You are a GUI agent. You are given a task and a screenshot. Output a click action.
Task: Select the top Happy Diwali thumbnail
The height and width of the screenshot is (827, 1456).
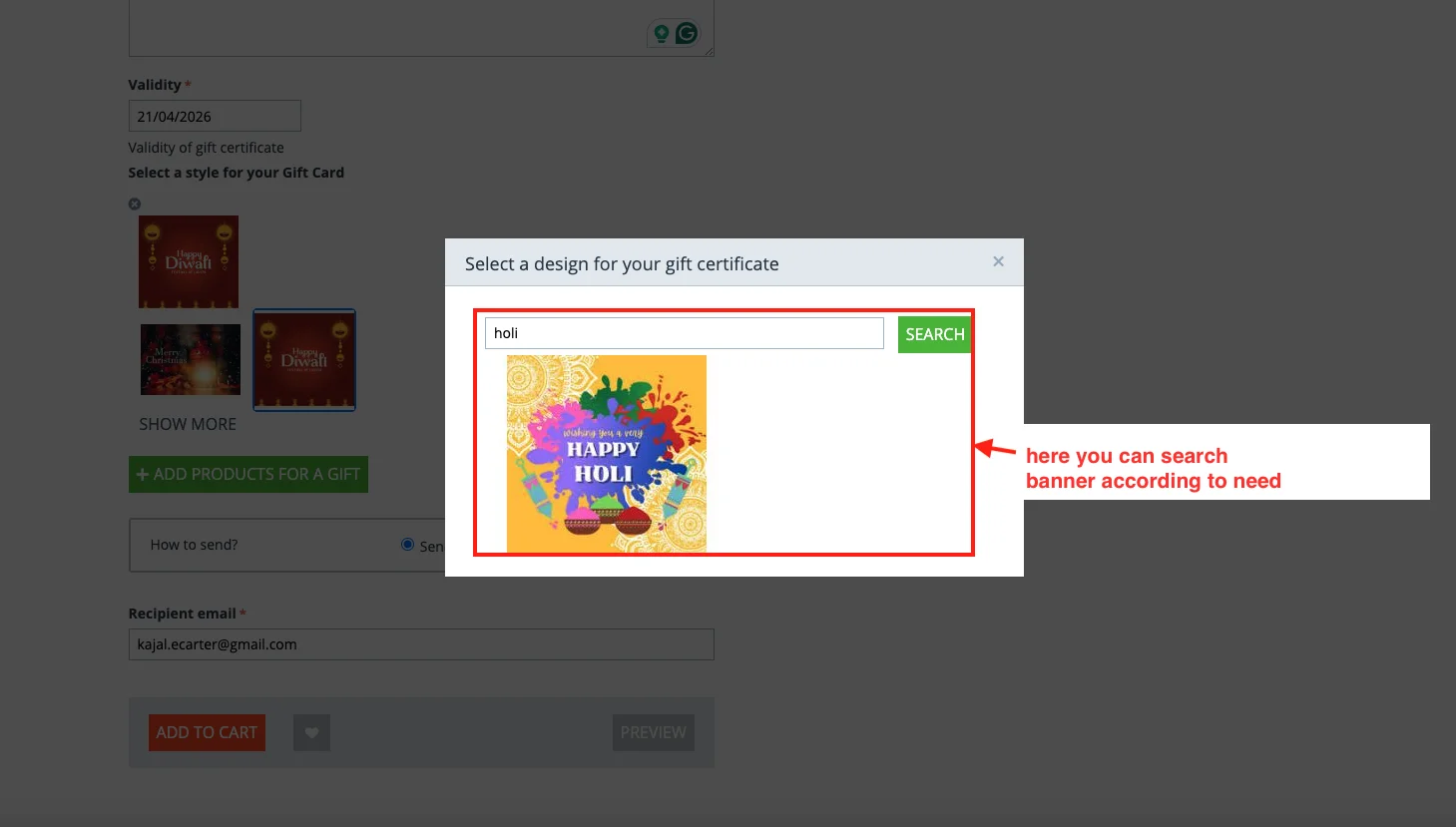click(189, 261)
